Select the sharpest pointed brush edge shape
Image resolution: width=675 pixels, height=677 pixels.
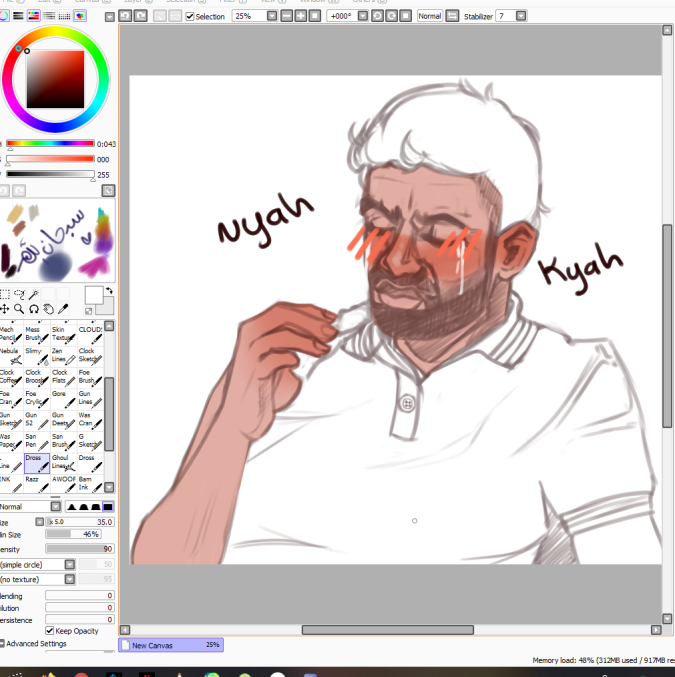tap(72, 506)
